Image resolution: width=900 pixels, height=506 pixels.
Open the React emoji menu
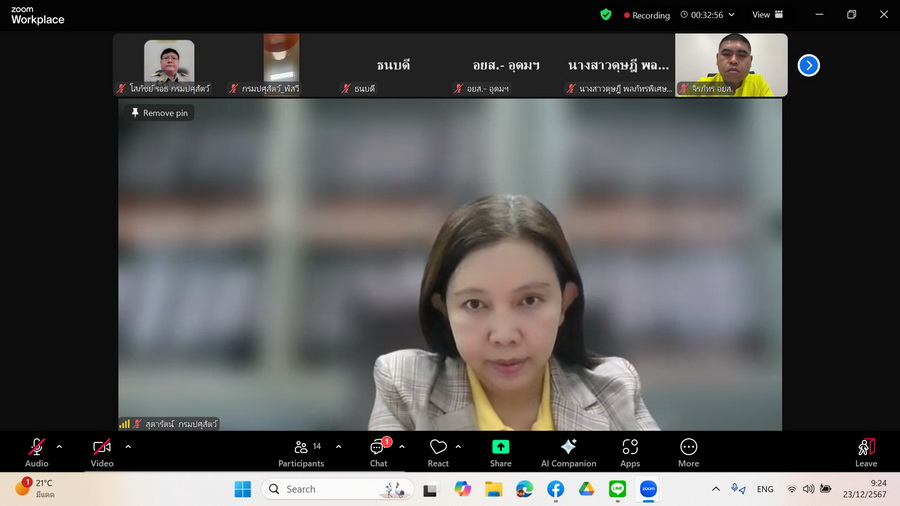pos(438,452)
